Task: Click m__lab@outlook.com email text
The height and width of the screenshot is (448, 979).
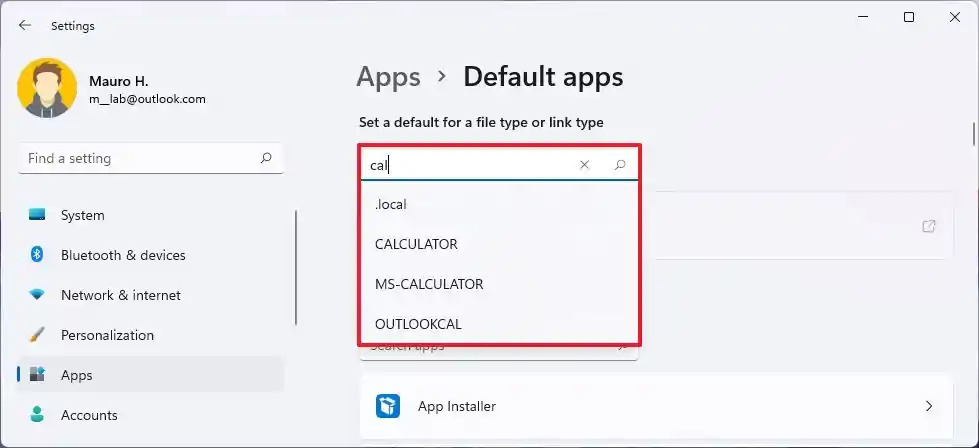Action: pos(147,99)
